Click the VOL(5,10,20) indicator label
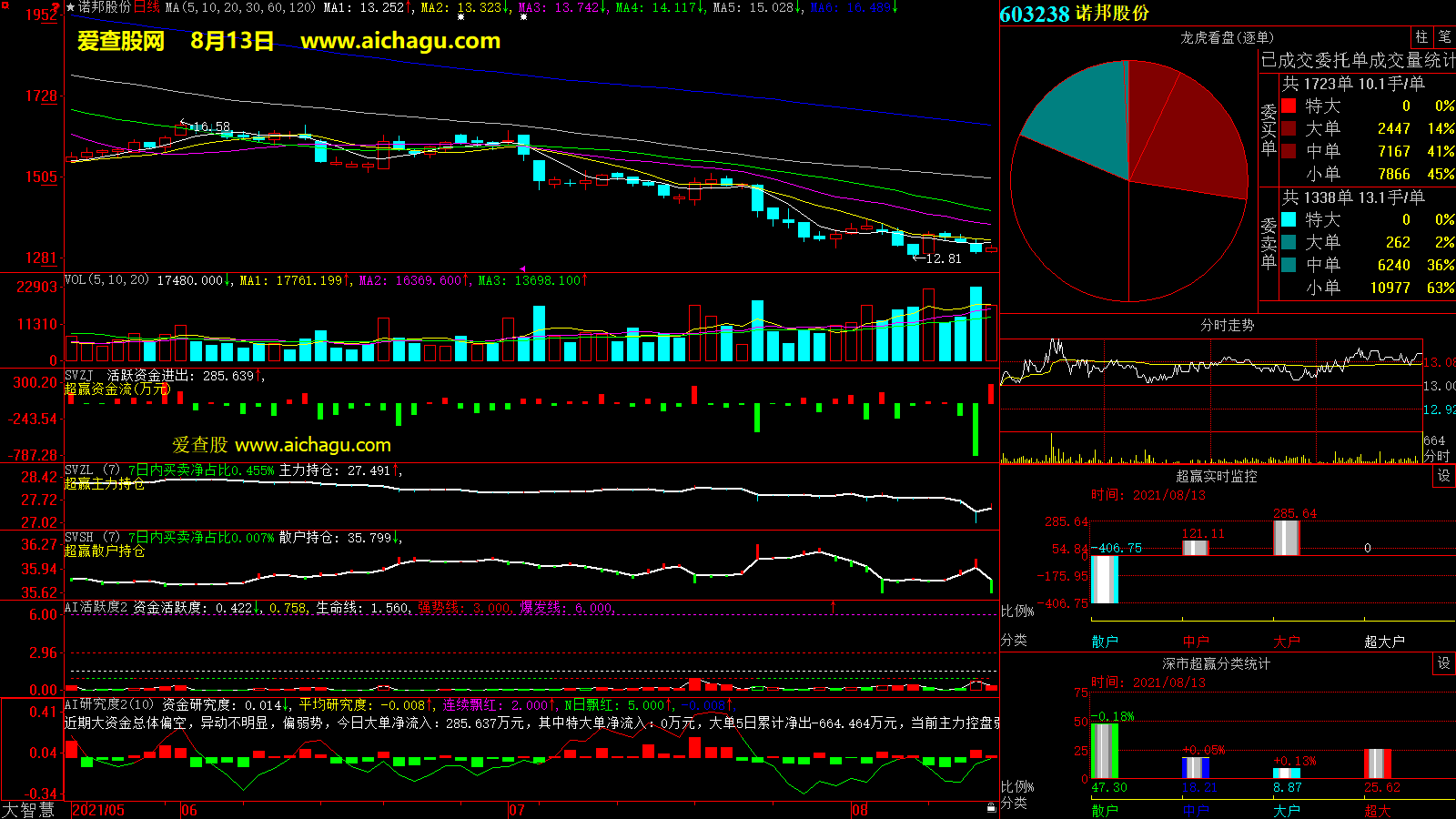This screenshot has width=1456, height=819. [106, 280]
